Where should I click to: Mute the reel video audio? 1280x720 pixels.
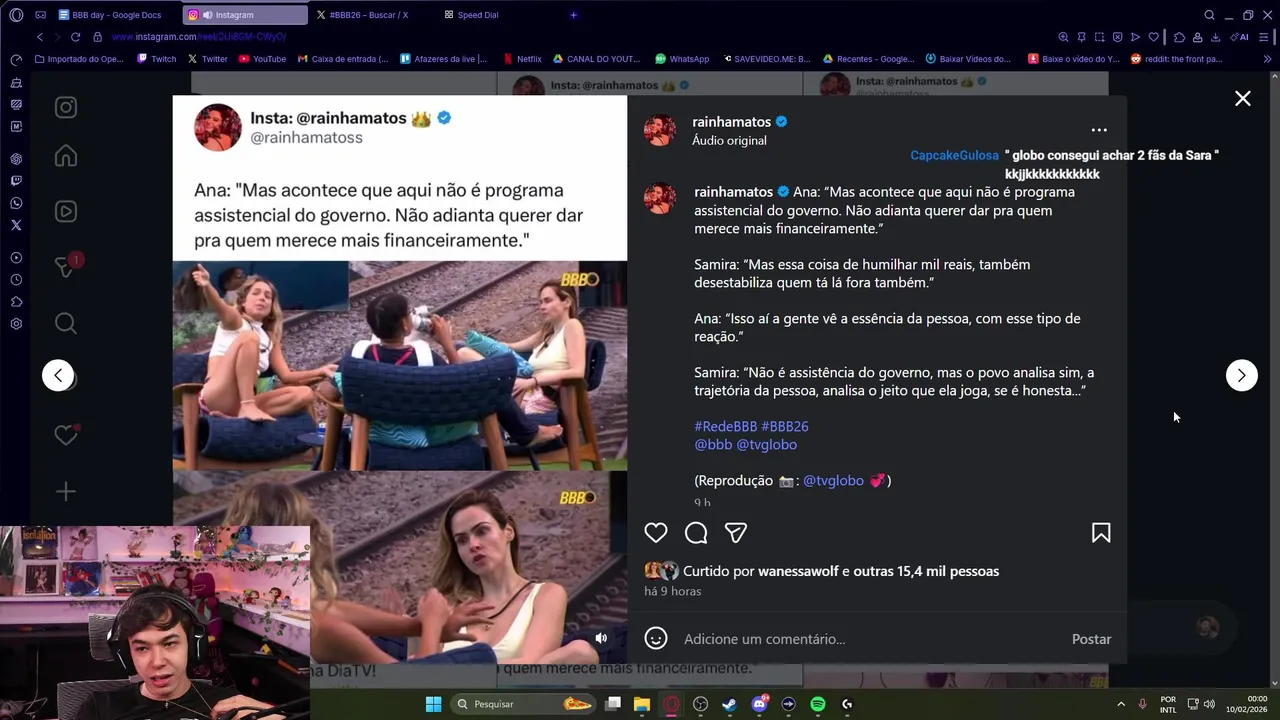[601, 638]
